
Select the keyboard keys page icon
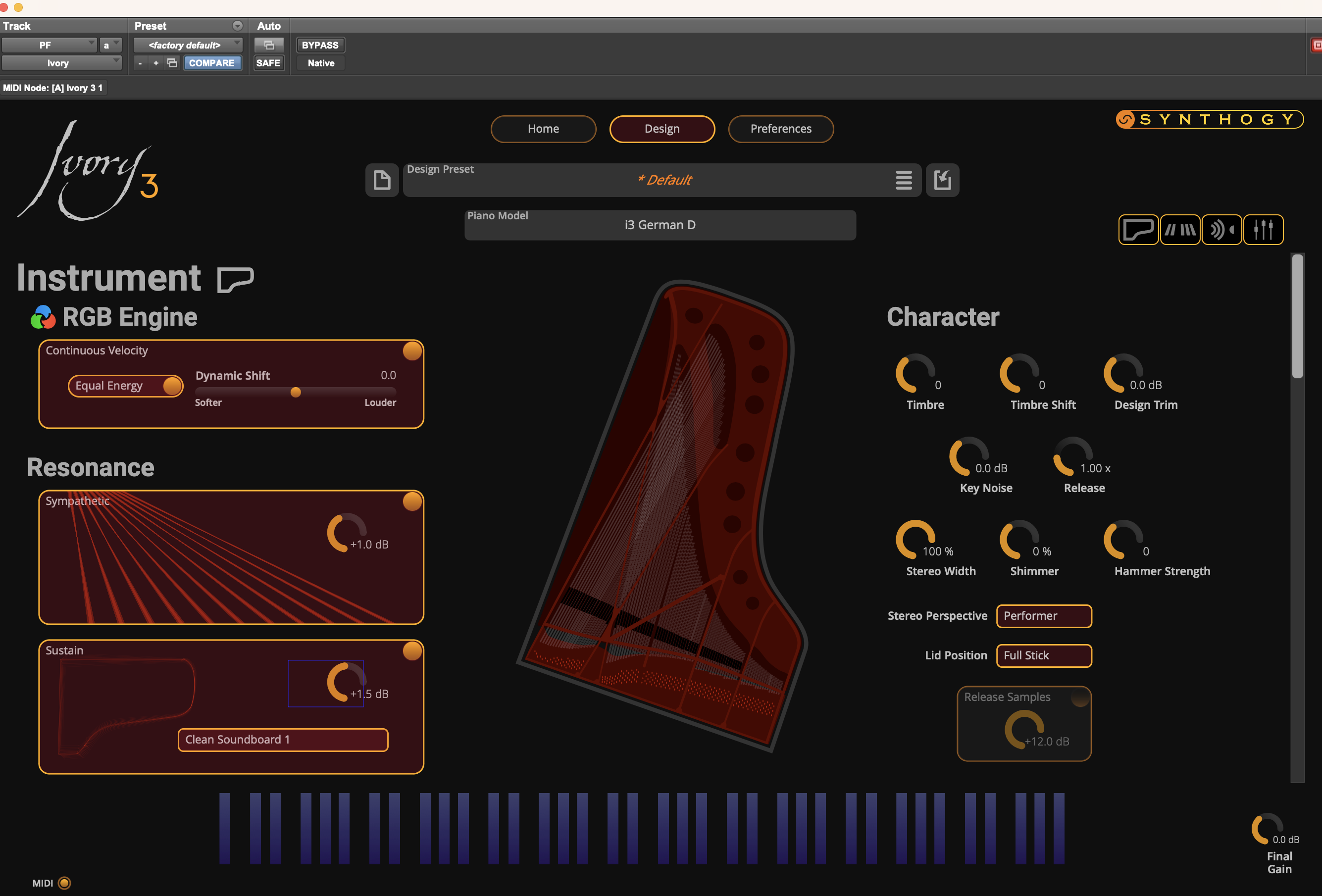1180,230
